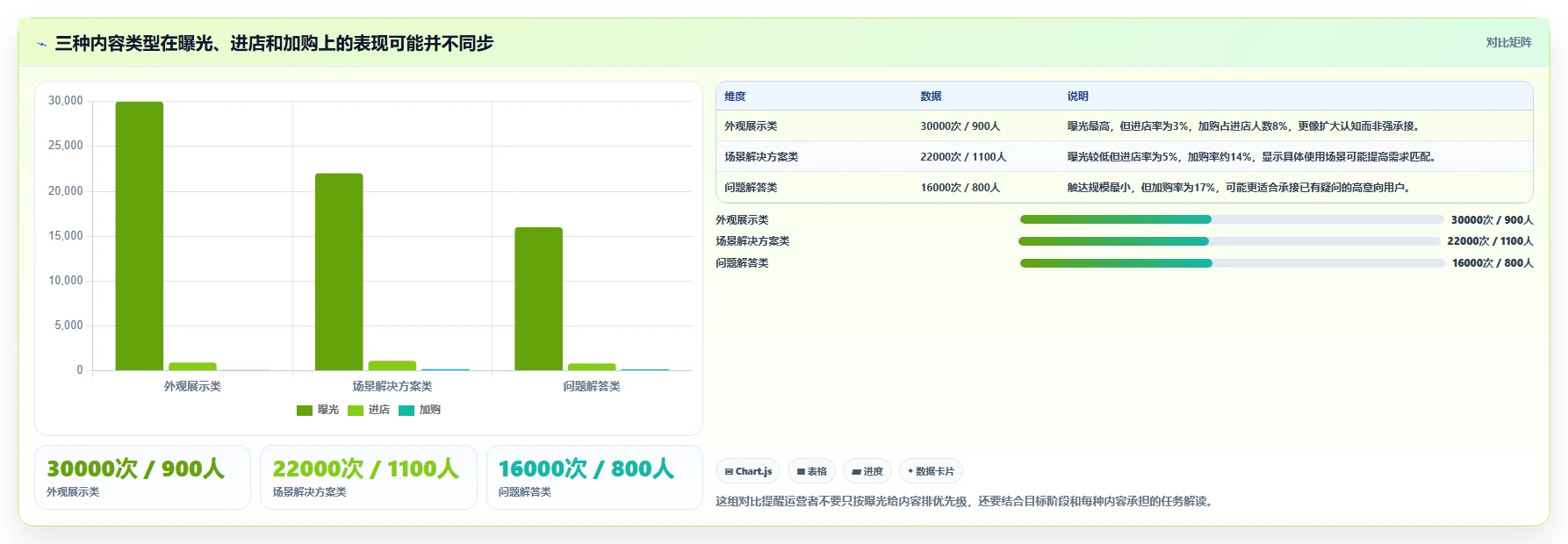Click table cell 30000次 / 900人
The width and height of the screenshot is (1568, 544).
point(960,126)
